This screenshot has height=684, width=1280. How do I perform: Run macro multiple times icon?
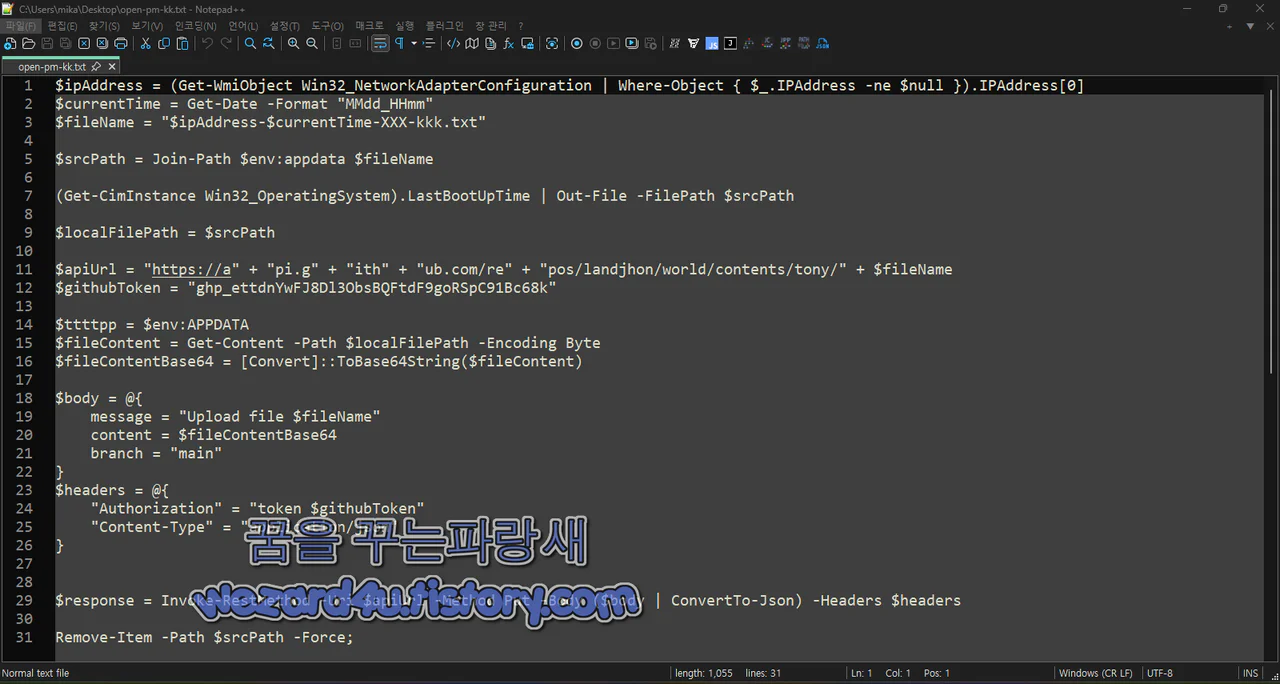point(632,44)
